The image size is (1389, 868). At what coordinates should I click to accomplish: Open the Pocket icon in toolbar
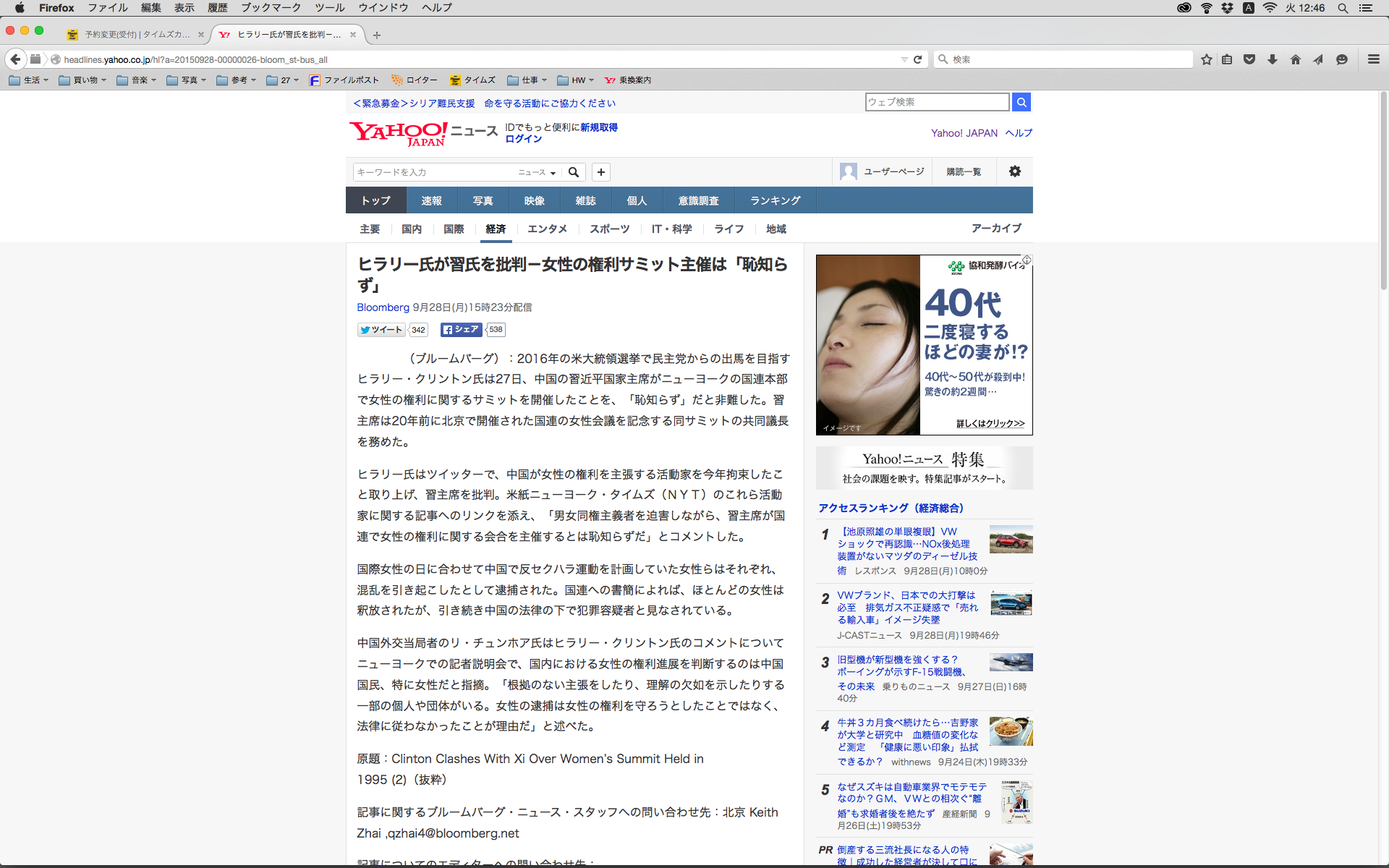[1249, 59]
